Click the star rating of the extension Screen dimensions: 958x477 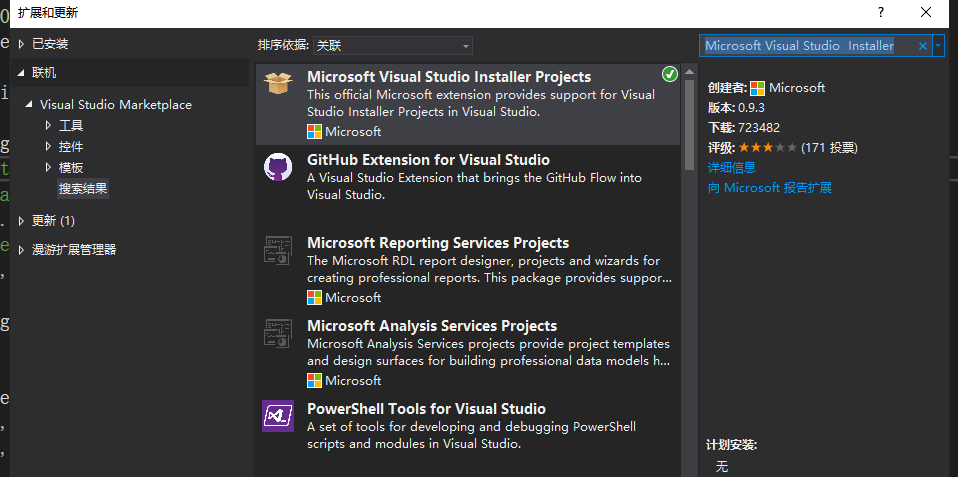(x=768, y=148)
